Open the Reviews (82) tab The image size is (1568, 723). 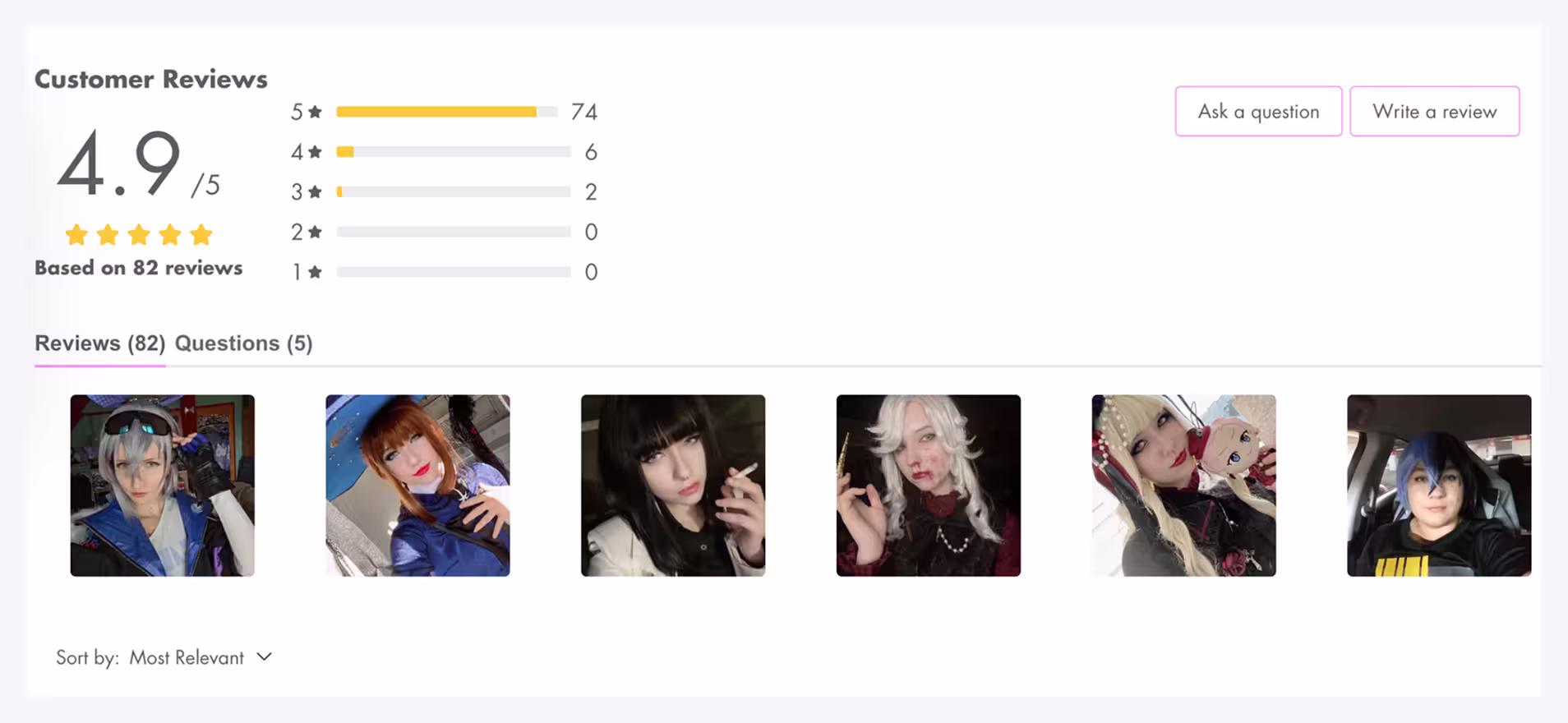(100, 343)
